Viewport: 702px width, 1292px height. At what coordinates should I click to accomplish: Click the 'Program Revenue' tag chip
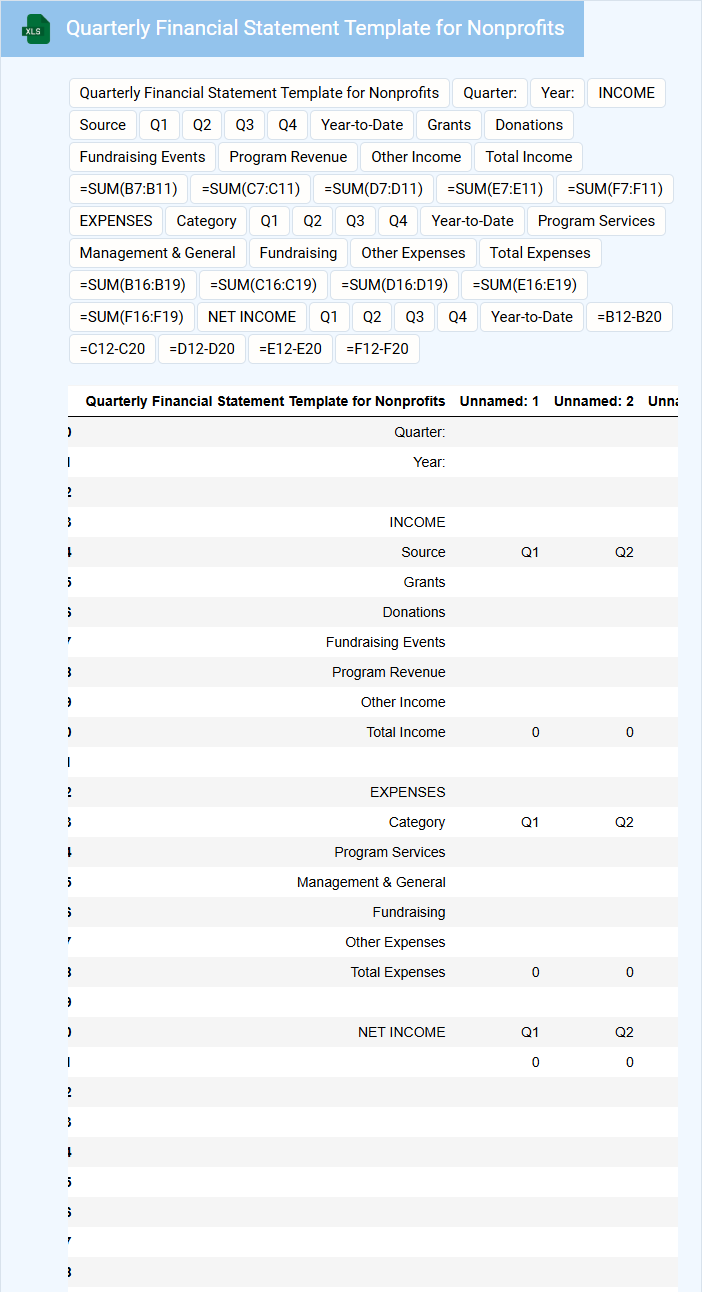tap(288, 157)
